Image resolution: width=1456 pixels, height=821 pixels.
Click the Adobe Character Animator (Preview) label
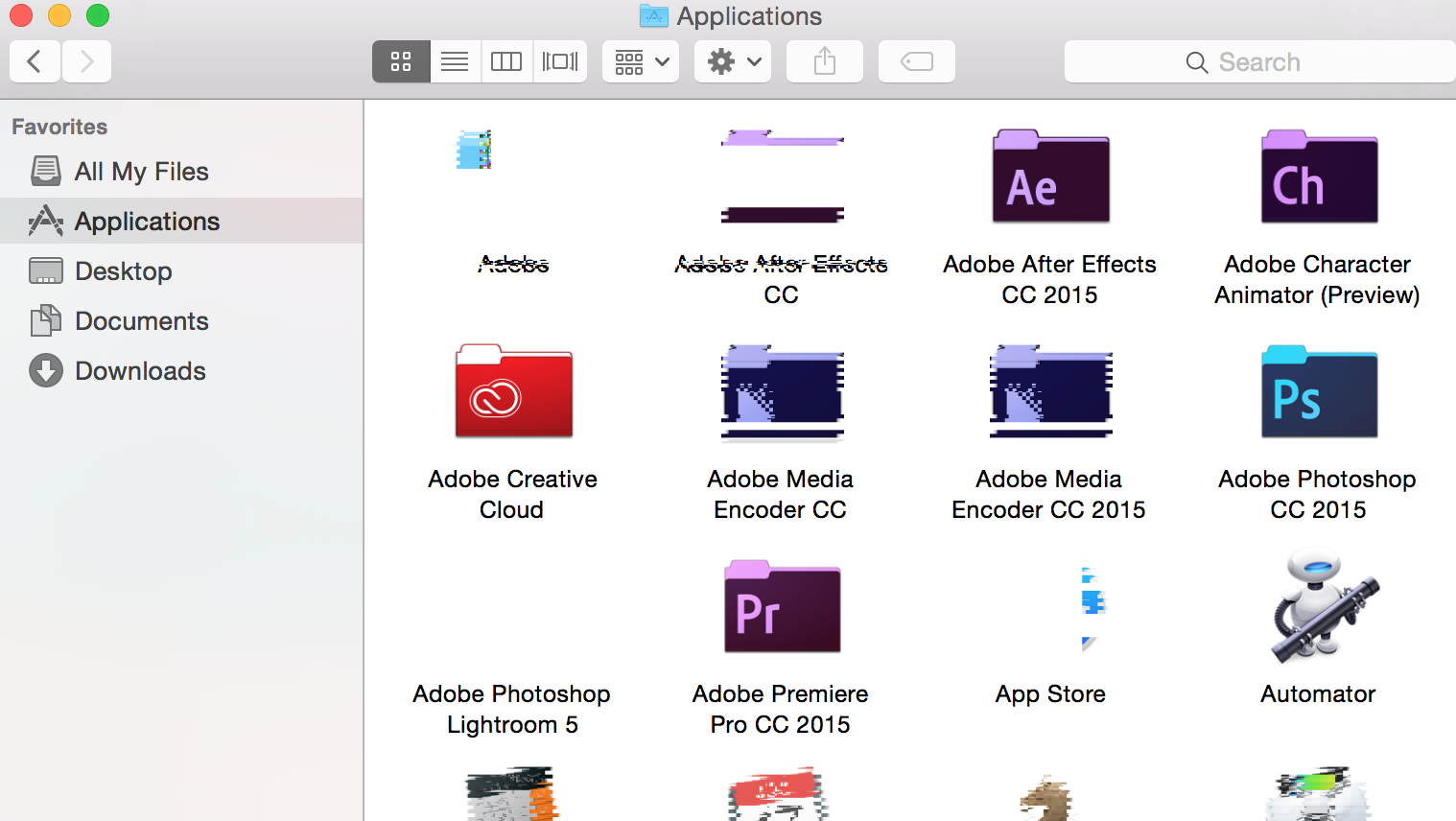click(1318, 279)
